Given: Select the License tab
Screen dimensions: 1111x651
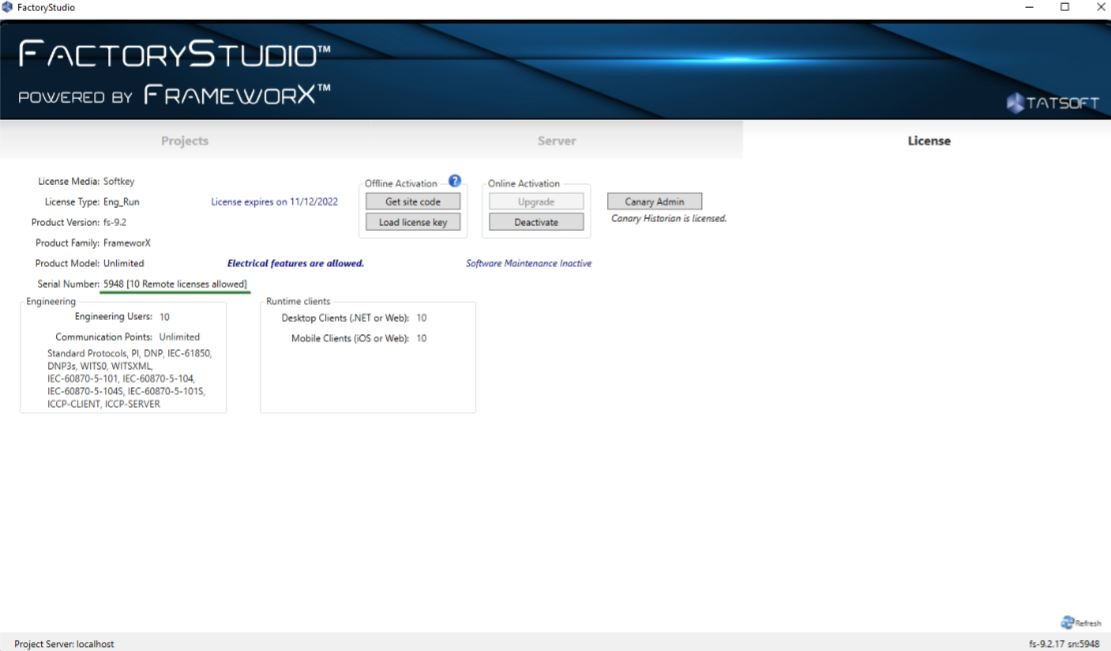Looking at the screenshot, I should (929, 140).
